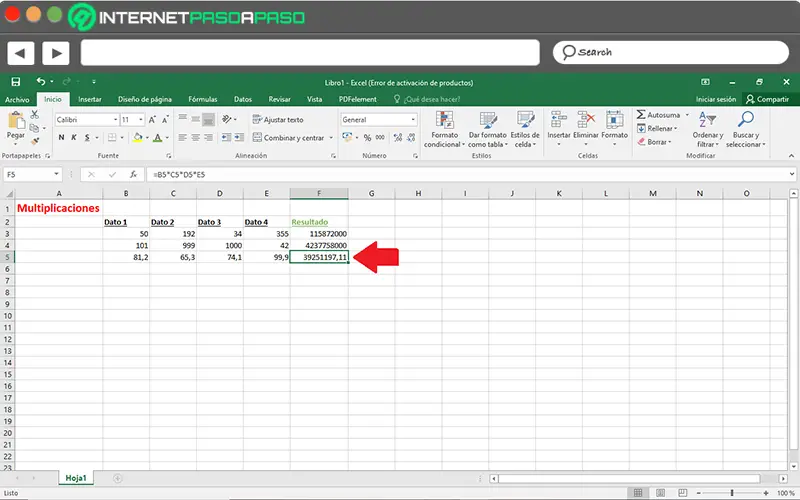
Task: Increase font size with the large A icon
Action: coord(152,120)
